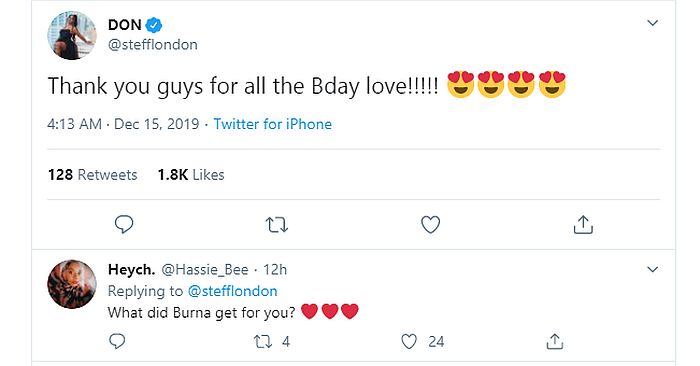
Task: Expand options chevron on Heych's reply
Action: click(653, 270)
